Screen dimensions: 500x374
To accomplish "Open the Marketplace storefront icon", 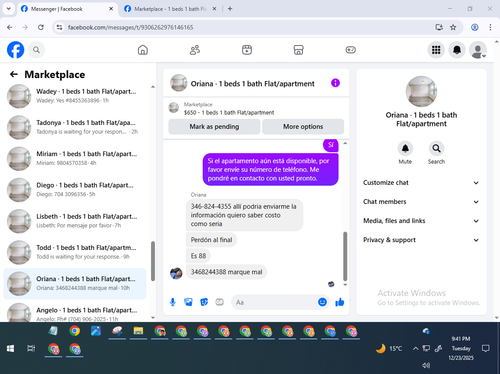I will click(298, 50).
